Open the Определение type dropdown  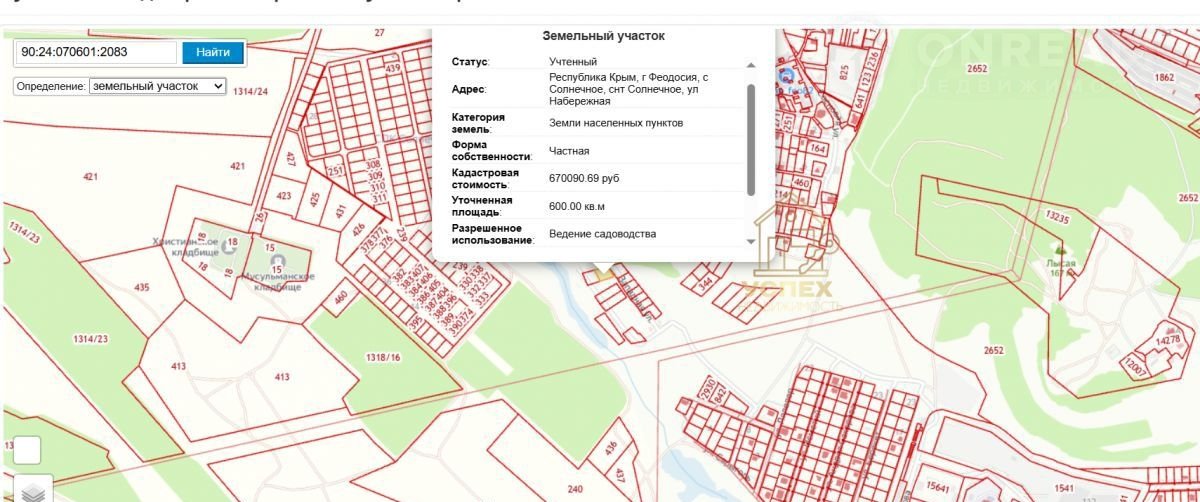[x=158, y=86]
